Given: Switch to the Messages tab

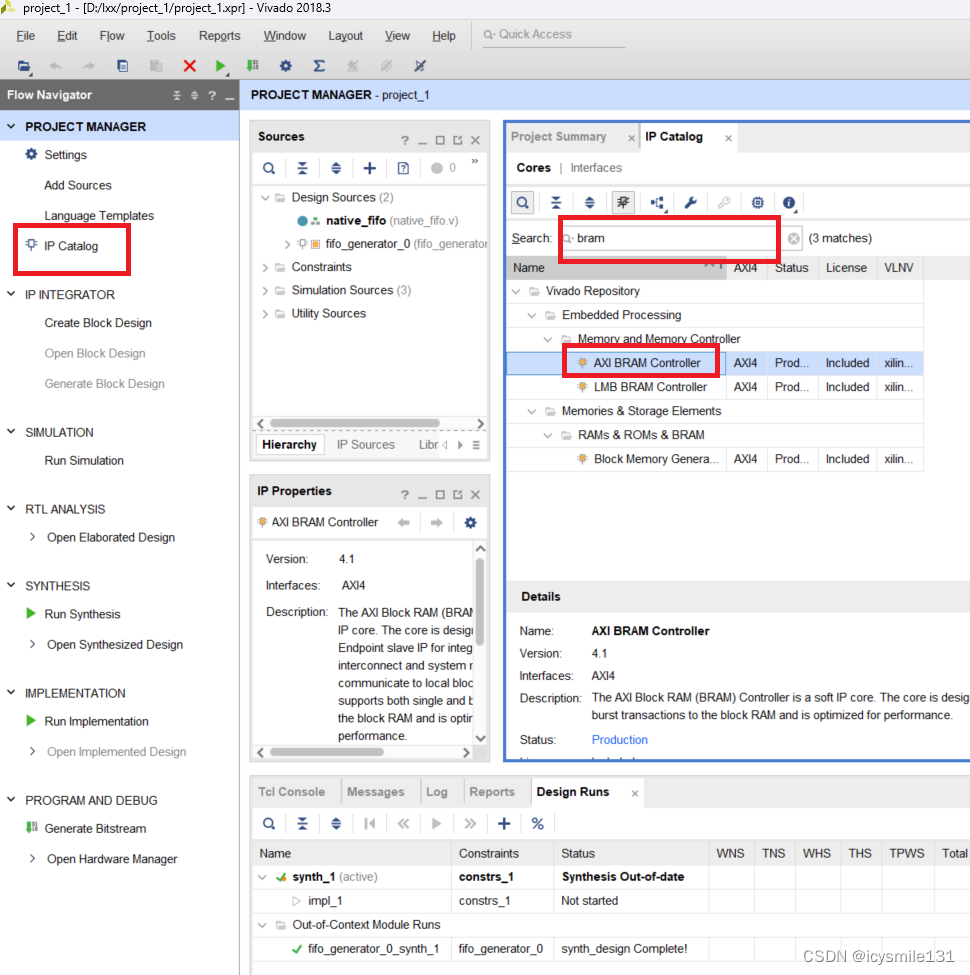Looking at the screenshot, I should point(375,792).
